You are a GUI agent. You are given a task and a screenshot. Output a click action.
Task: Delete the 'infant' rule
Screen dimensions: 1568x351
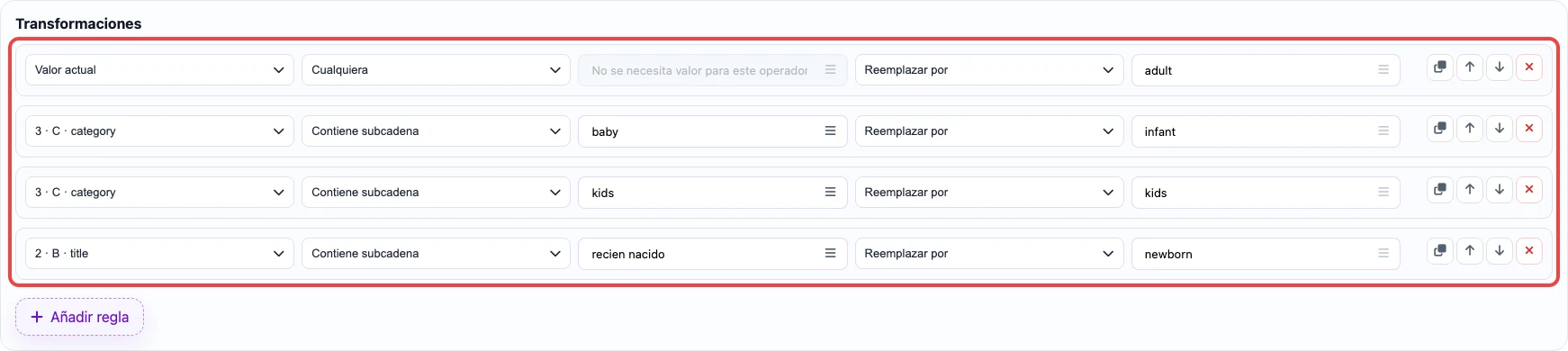point(1529,129)
